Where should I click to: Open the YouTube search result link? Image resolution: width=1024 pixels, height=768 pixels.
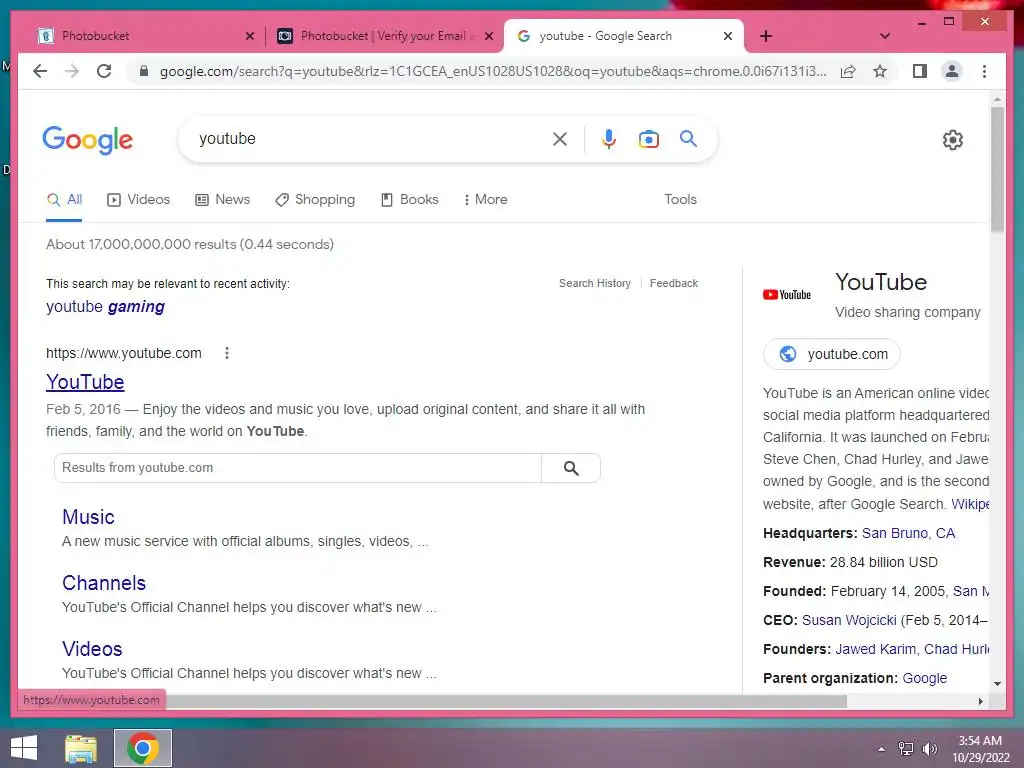coord(85,382)
